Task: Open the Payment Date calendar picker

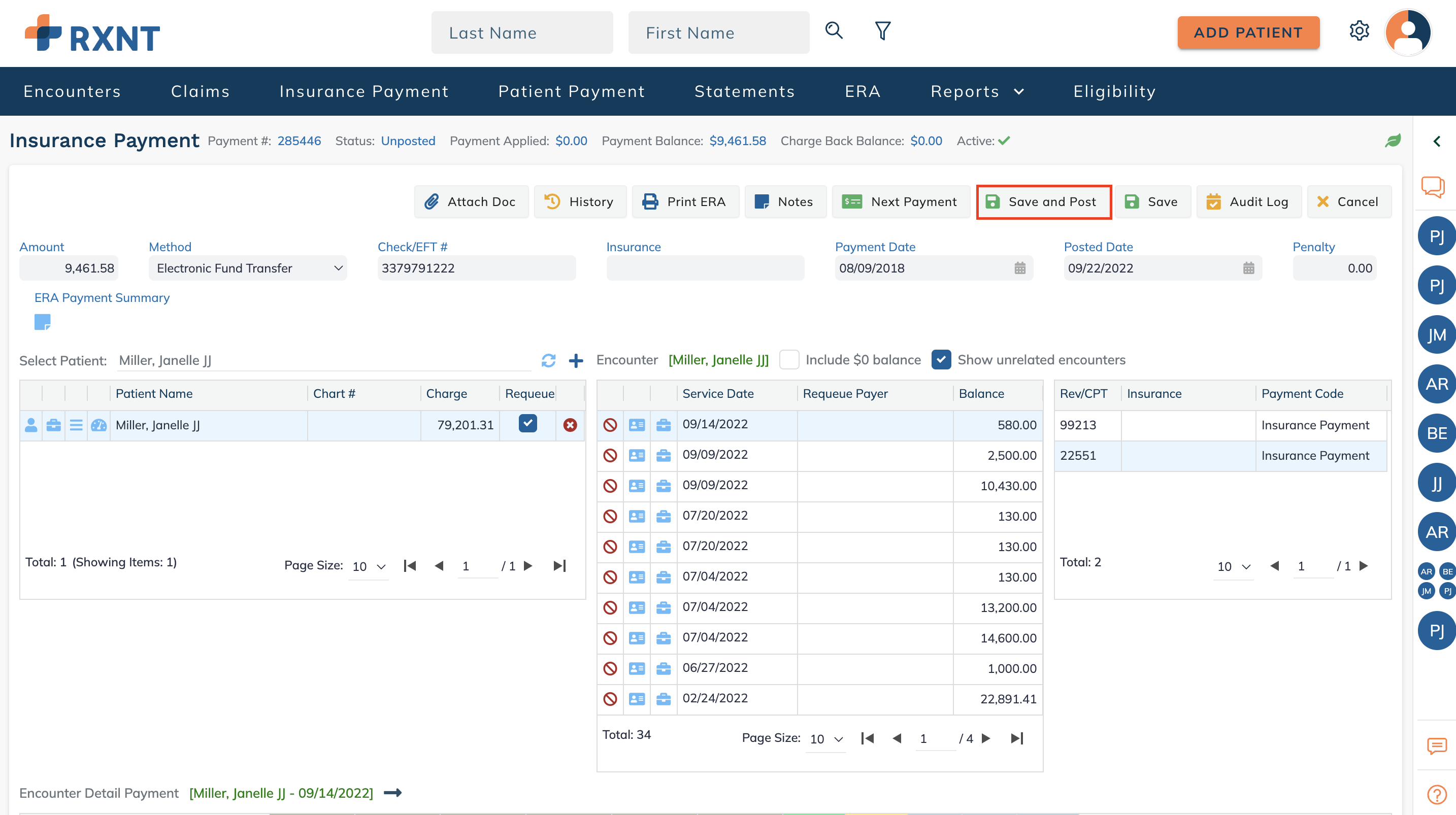Action: tap(1019, 268)
